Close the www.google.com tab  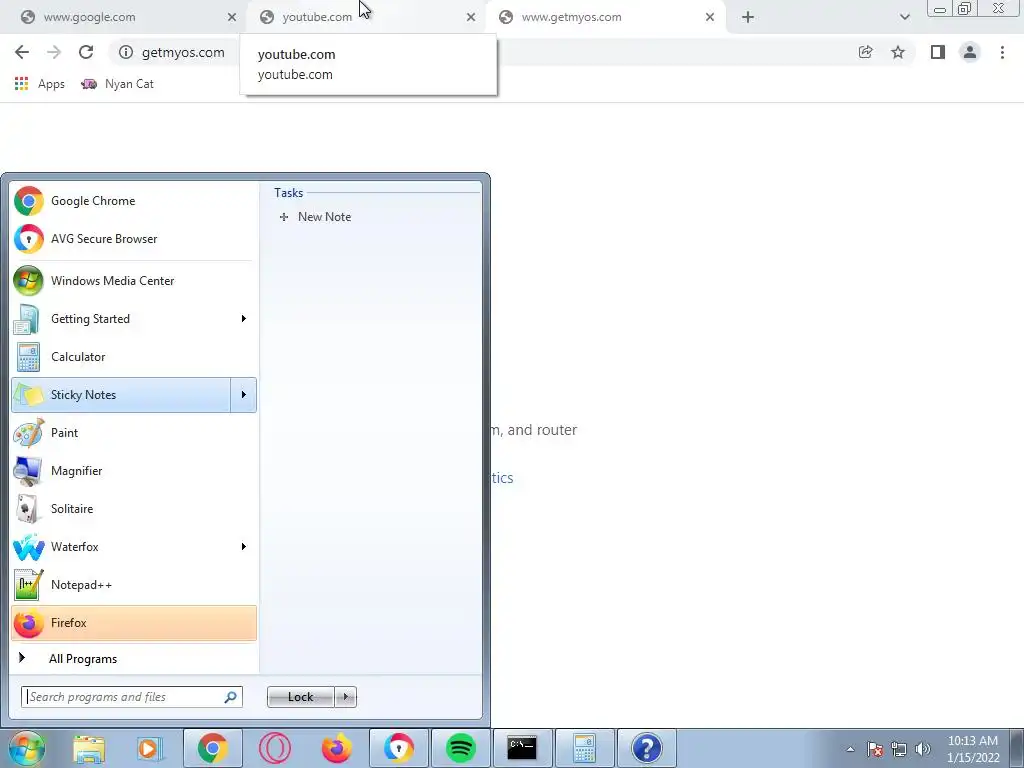pyautogui.click(x=232, y=17)
